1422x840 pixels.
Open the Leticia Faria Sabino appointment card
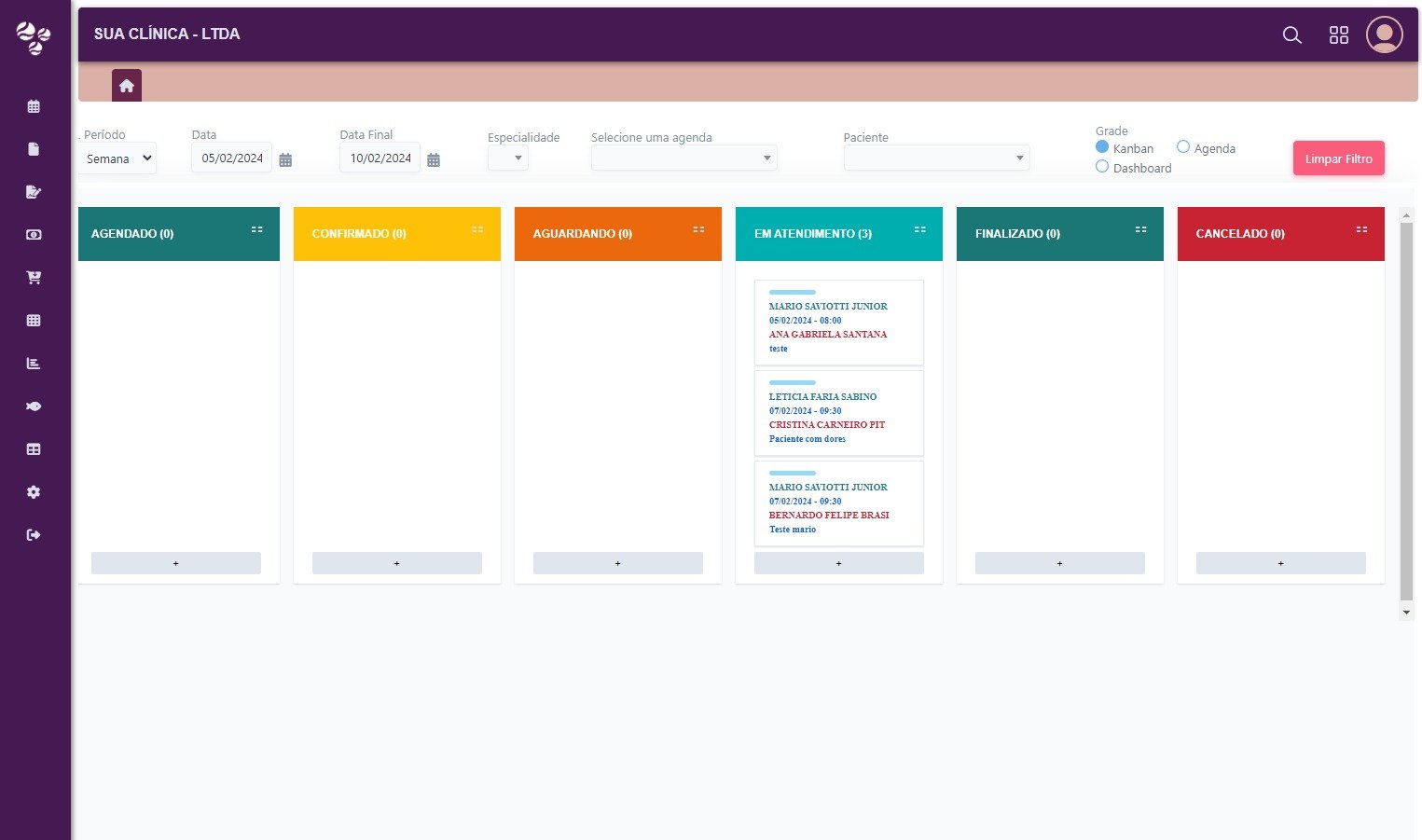(x=838, y=413)
